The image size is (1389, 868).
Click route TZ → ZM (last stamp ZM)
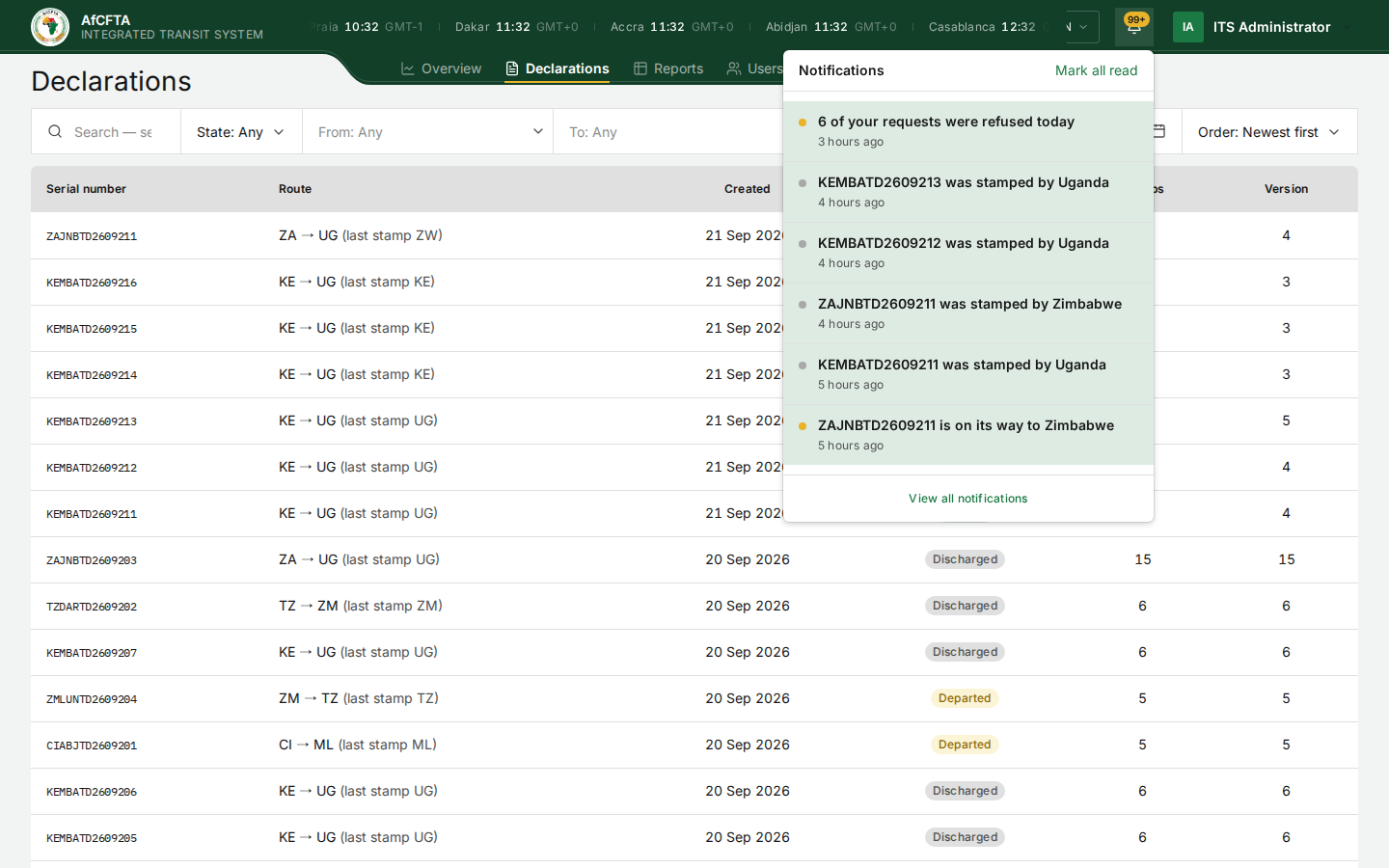(x=361, y=606)
